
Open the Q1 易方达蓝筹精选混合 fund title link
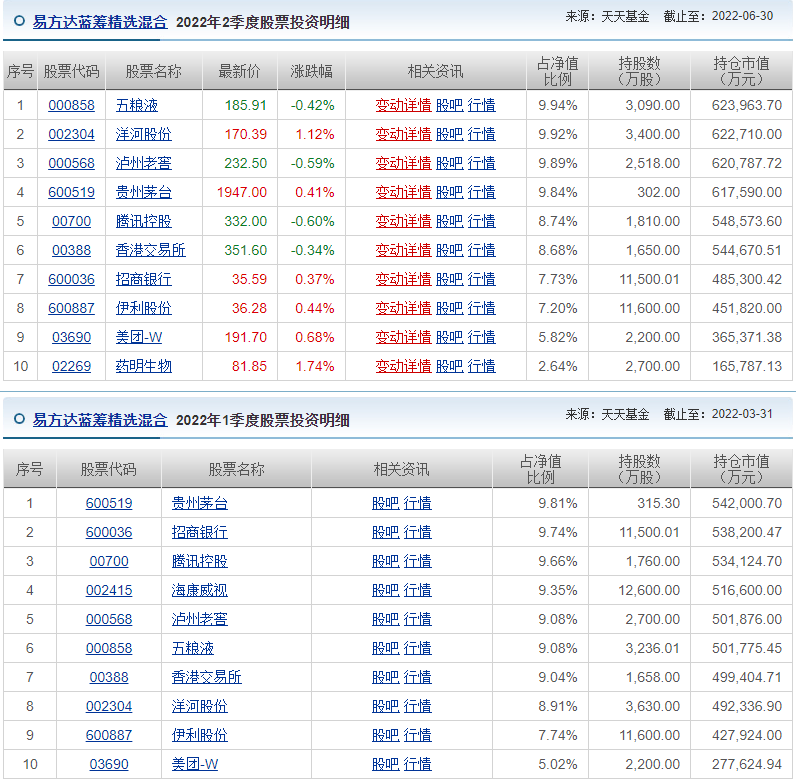point(100,420)
